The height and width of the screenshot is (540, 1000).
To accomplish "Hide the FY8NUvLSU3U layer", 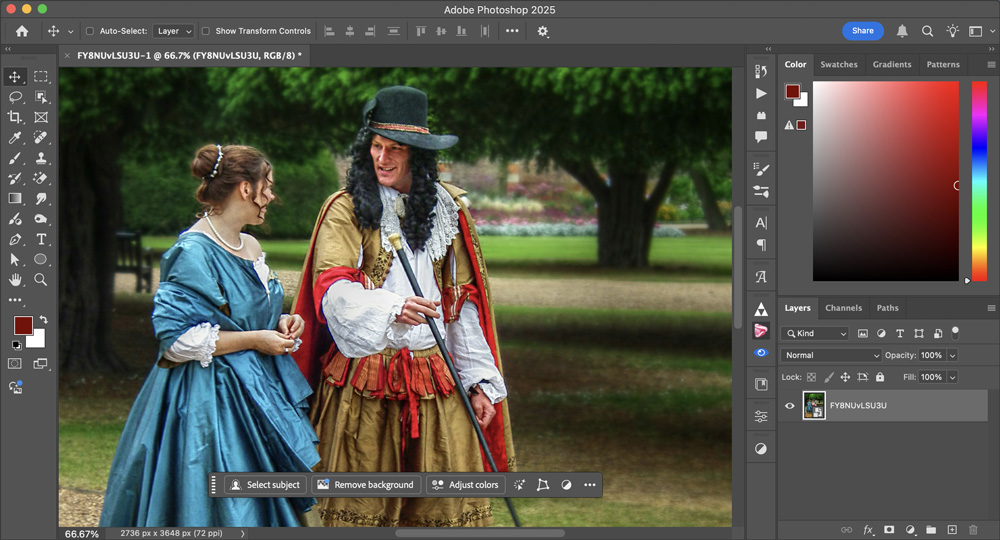I will coord(790,406).
